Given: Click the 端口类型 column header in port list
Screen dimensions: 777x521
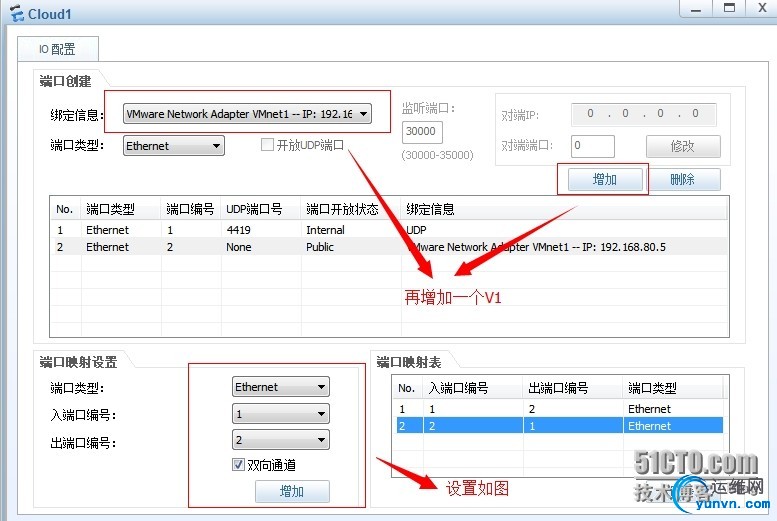Looking at the screenshot, I should tap(121, 209).
